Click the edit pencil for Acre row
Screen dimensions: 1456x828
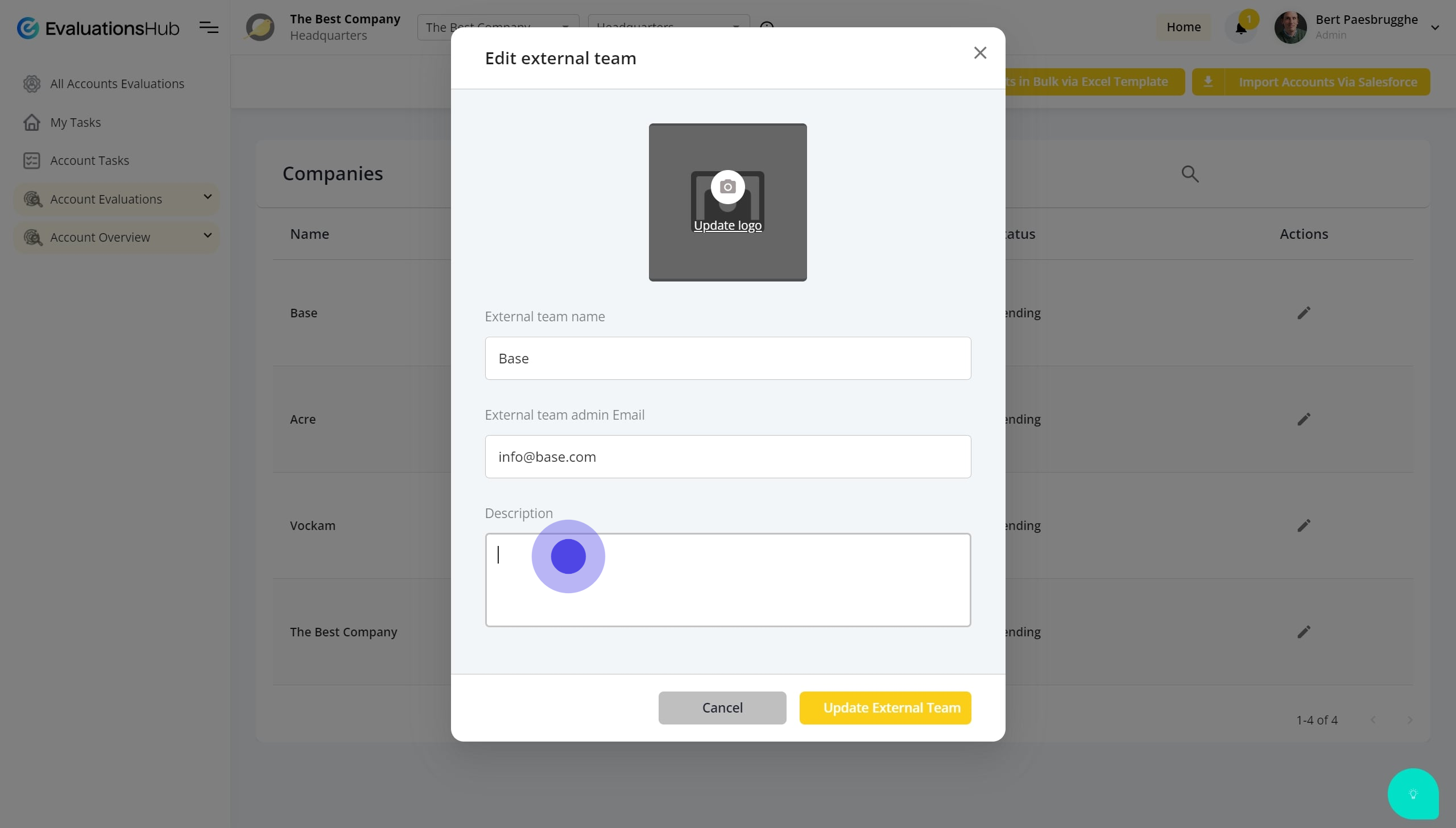(x=1304, y=419)
